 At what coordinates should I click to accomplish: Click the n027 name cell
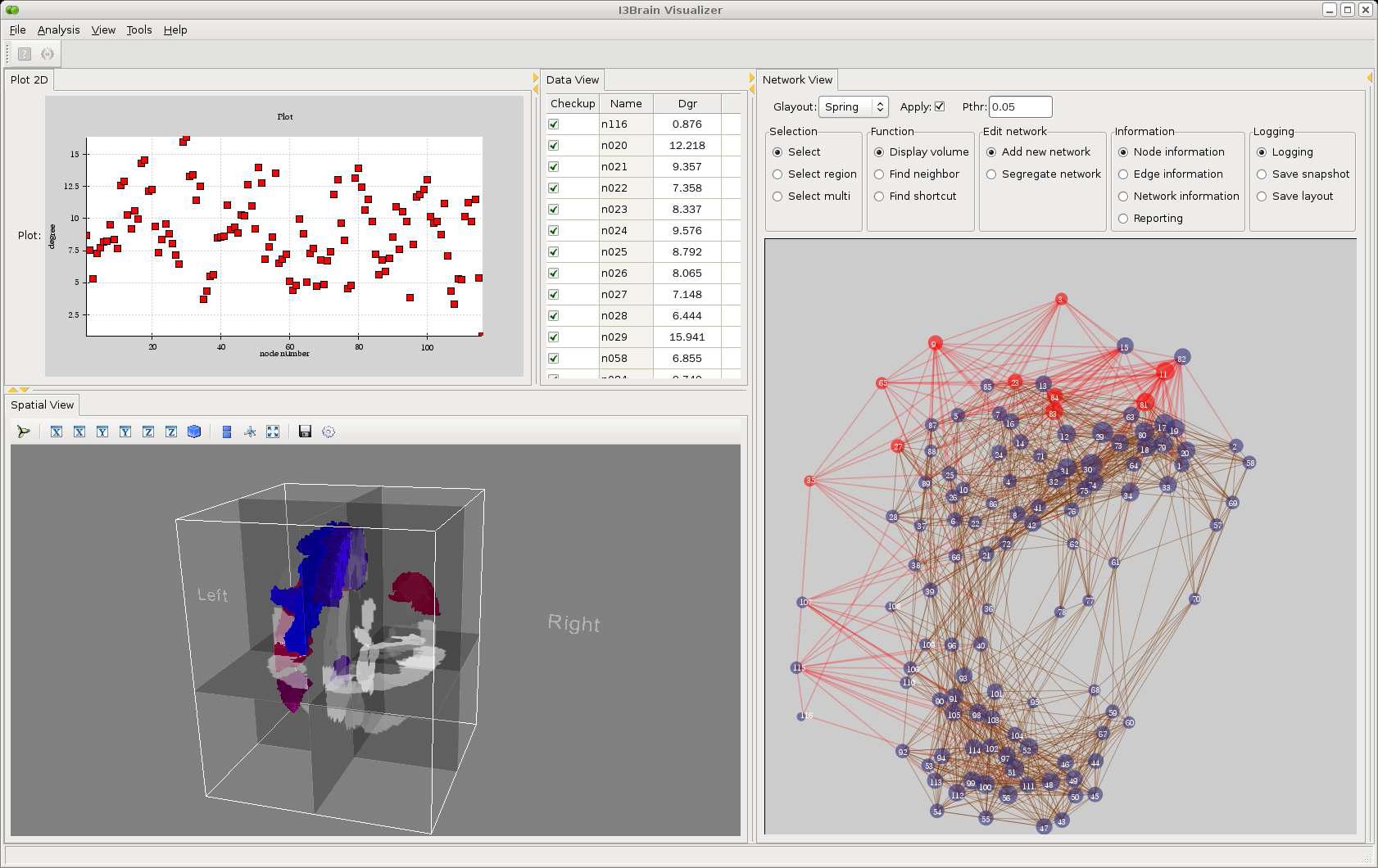pyautogui.click(x=626, y=295)
